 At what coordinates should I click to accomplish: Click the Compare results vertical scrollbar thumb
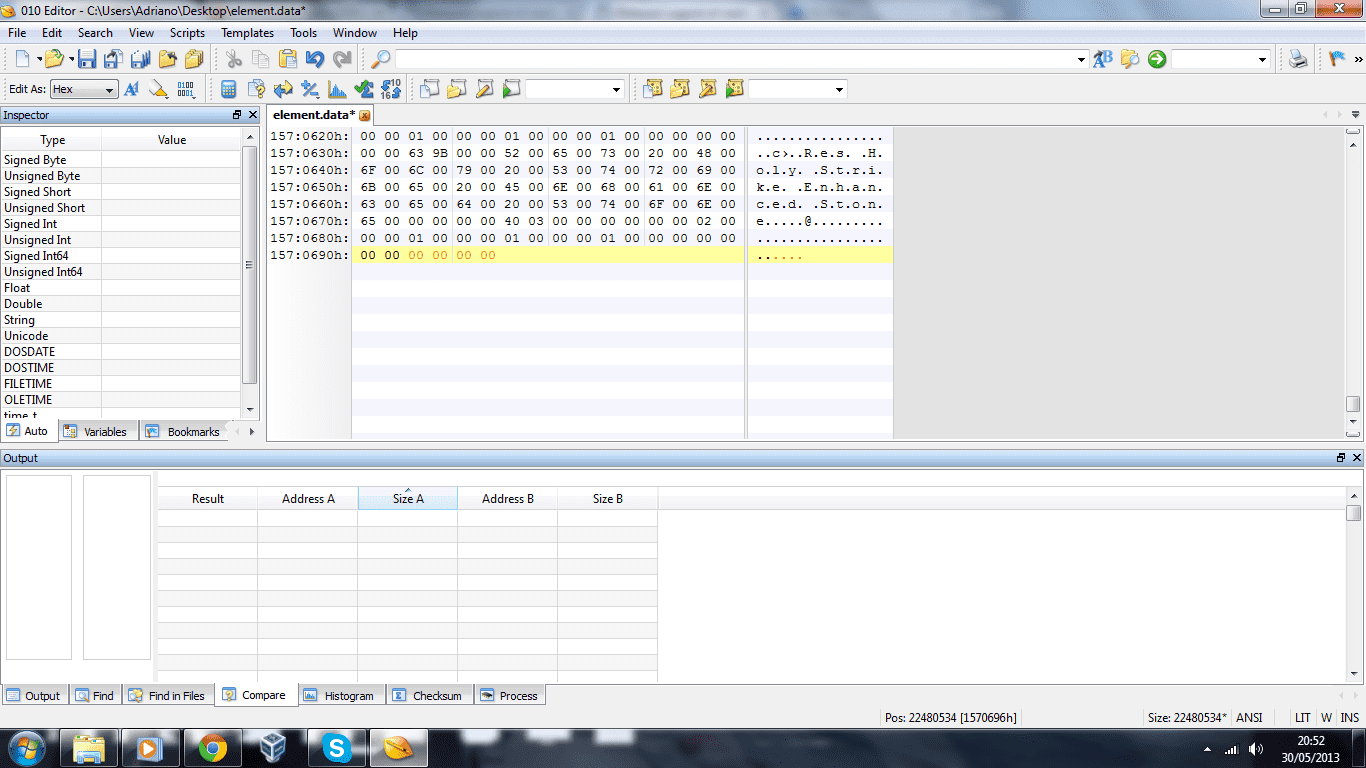click(x=1354, y=513)
